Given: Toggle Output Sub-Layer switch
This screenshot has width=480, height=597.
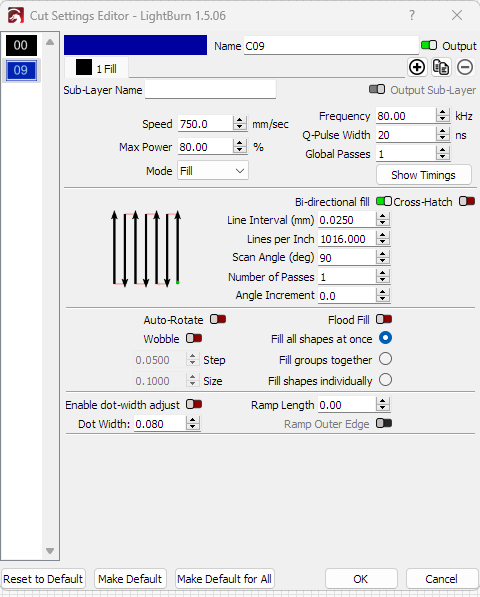Looking at the screenshot, I should coord(377,89).
